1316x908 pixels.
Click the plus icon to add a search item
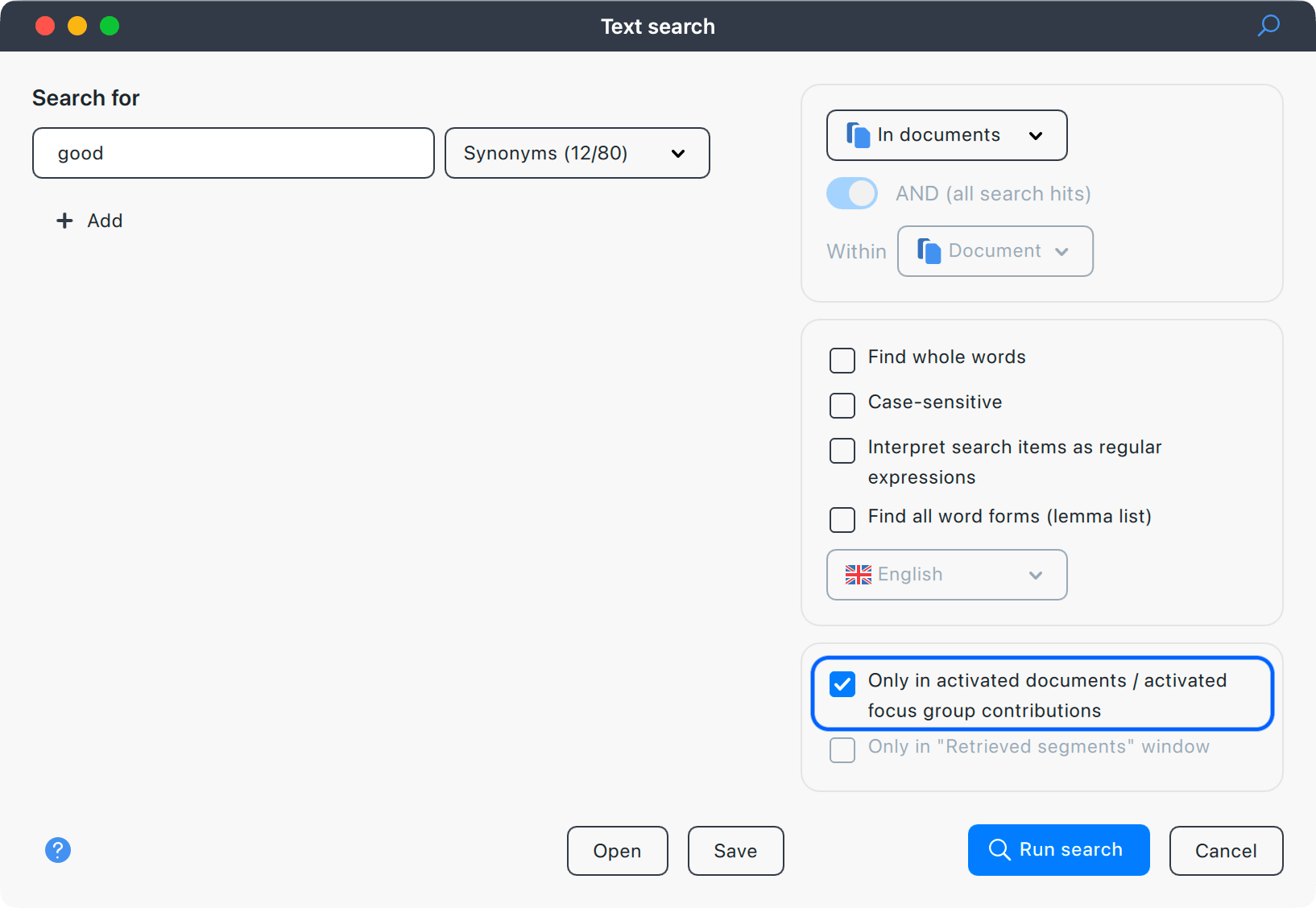(64, 221)
